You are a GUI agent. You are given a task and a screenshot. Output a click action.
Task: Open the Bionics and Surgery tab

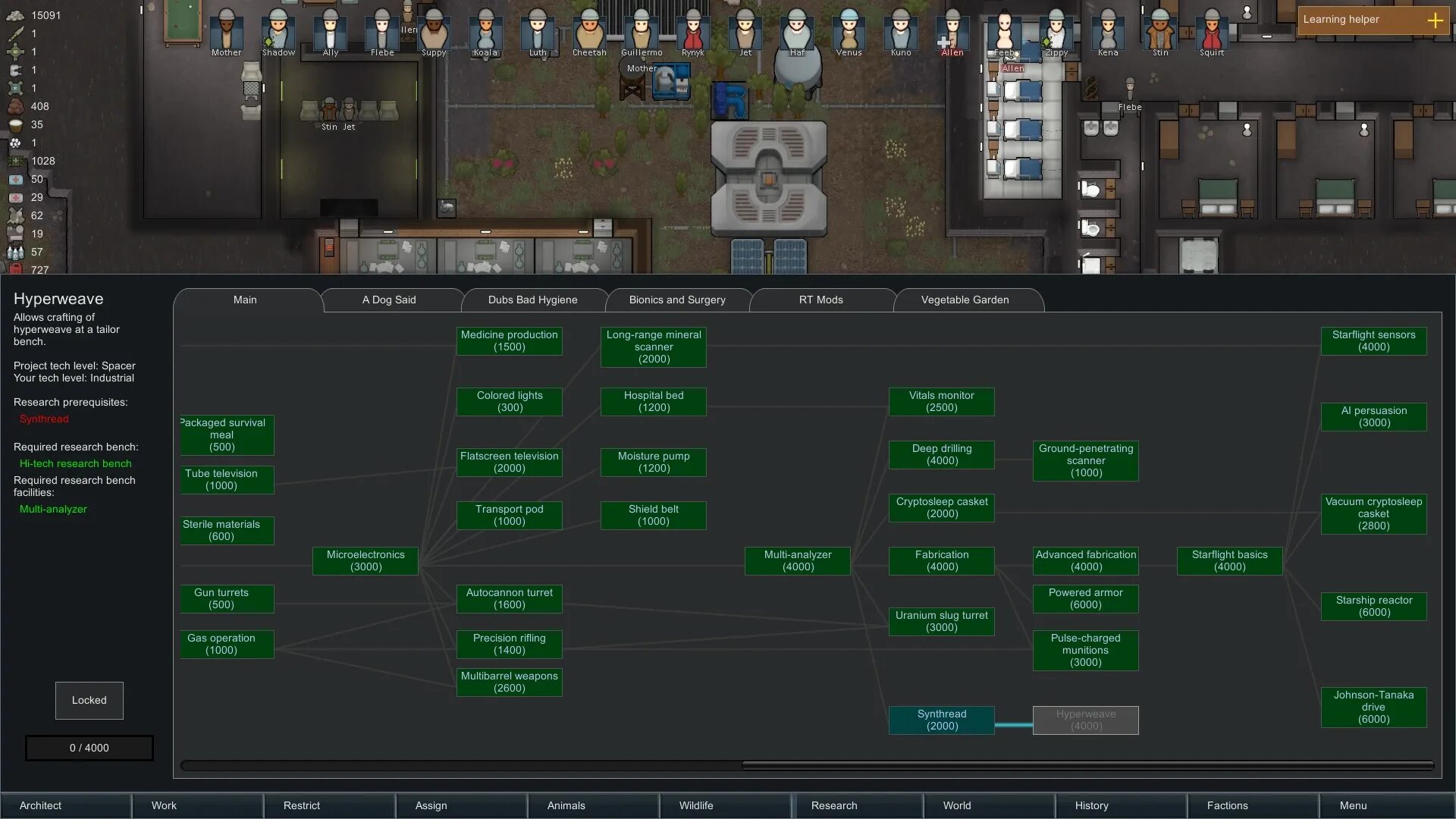pos(676,300)
